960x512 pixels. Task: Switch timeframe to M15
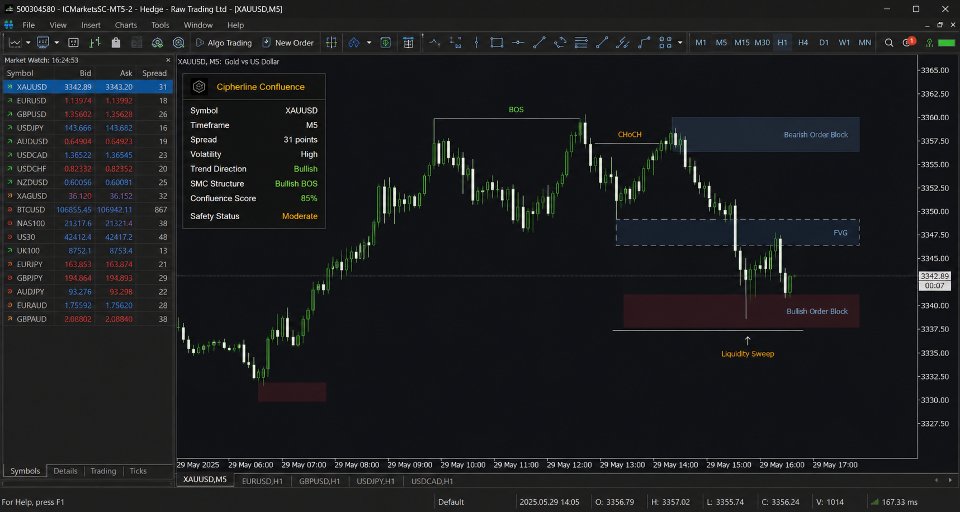[x=741, y=43]
